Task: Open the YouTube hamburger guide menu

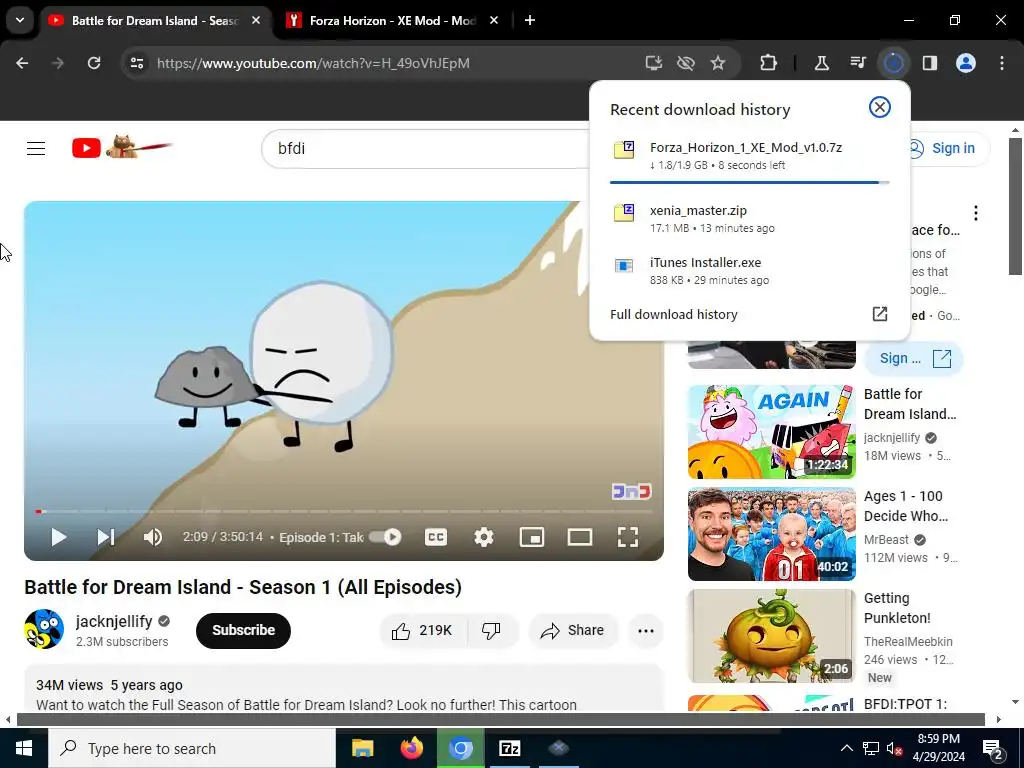Action: tap(36, 148)
